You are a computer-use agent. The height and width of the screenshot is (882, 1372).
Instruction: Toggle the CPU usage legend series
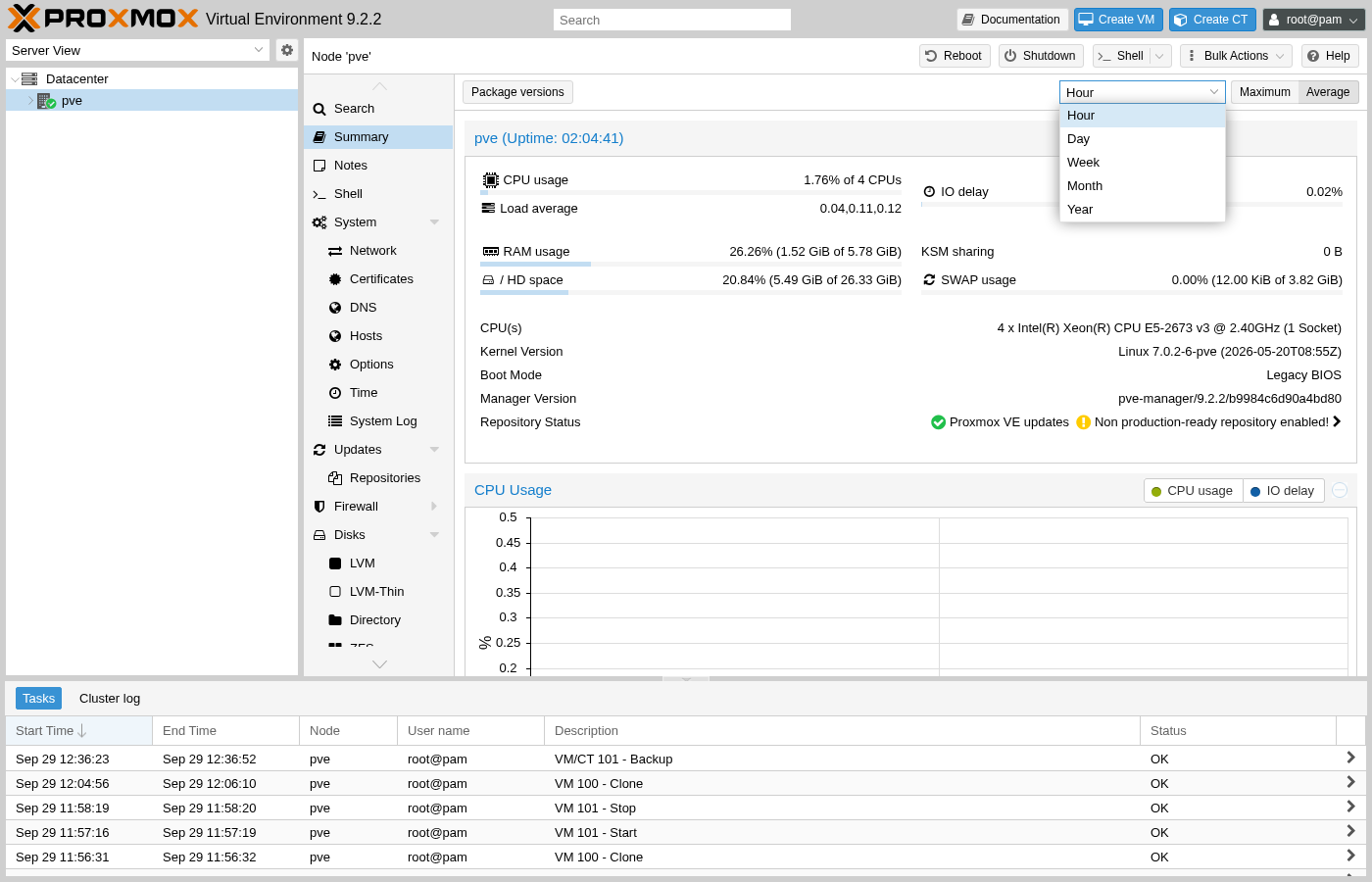pyautogui.click(x=1193, y=491)
